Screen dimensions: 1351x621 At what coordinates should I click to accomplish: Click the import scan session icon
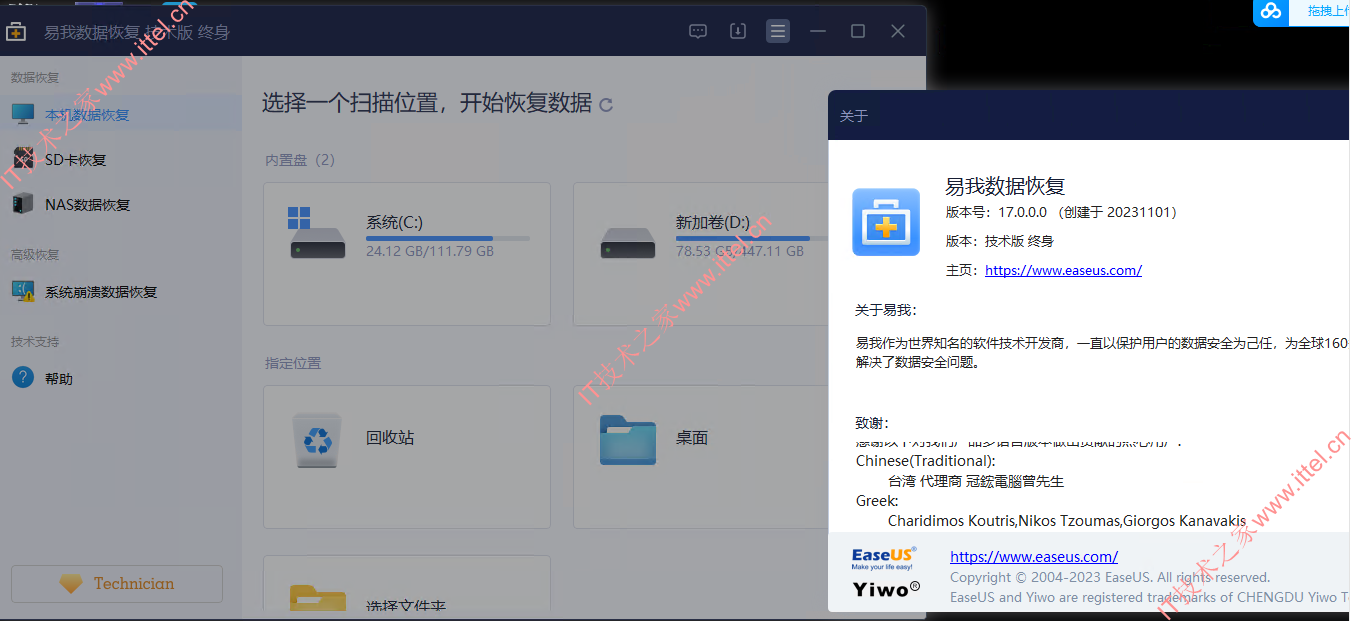tap(738, 31)
